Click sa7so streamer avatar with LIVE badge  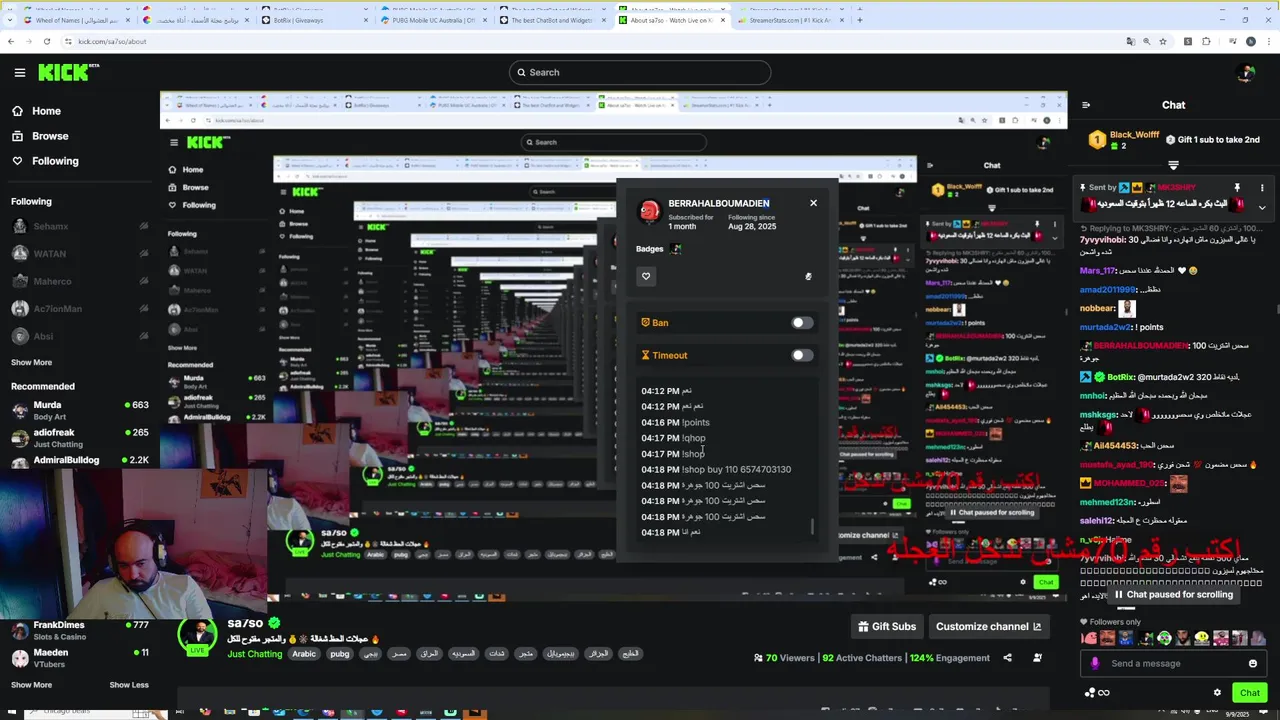197,635
